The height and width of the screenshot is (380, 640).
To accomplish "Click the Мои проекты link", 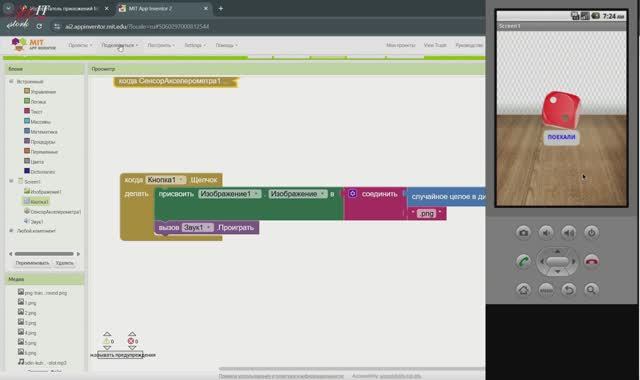I will coord(401,45).
